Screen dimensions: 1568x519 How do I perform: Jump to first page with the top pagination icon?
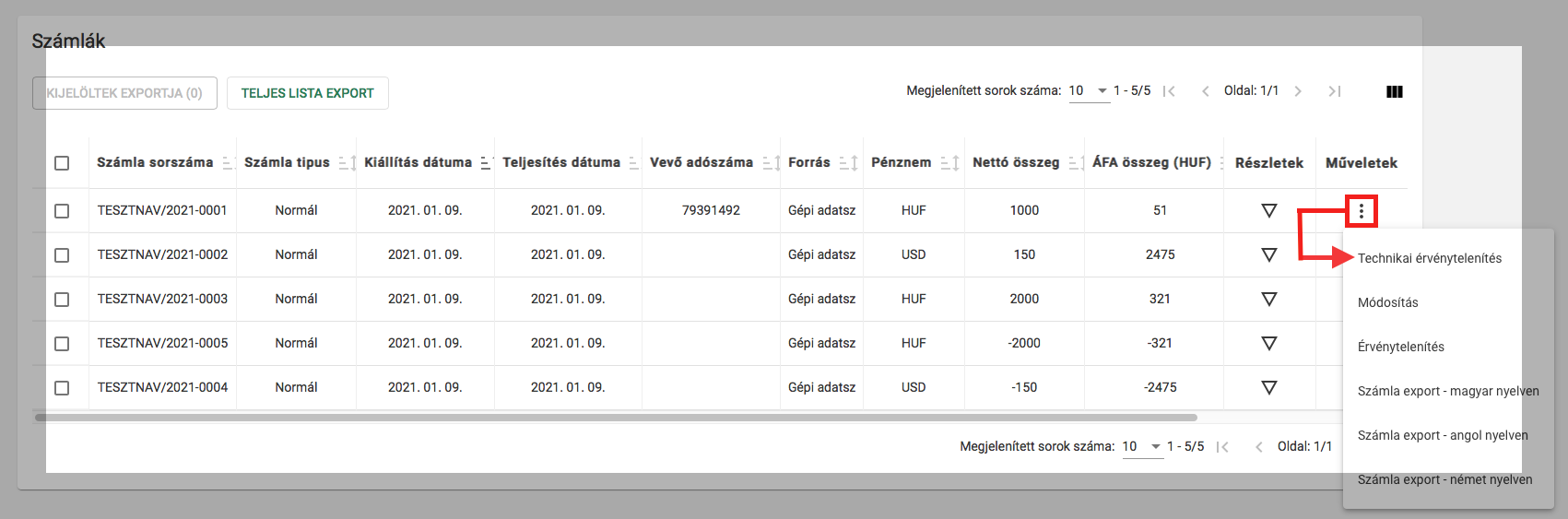click(1169, 91)
